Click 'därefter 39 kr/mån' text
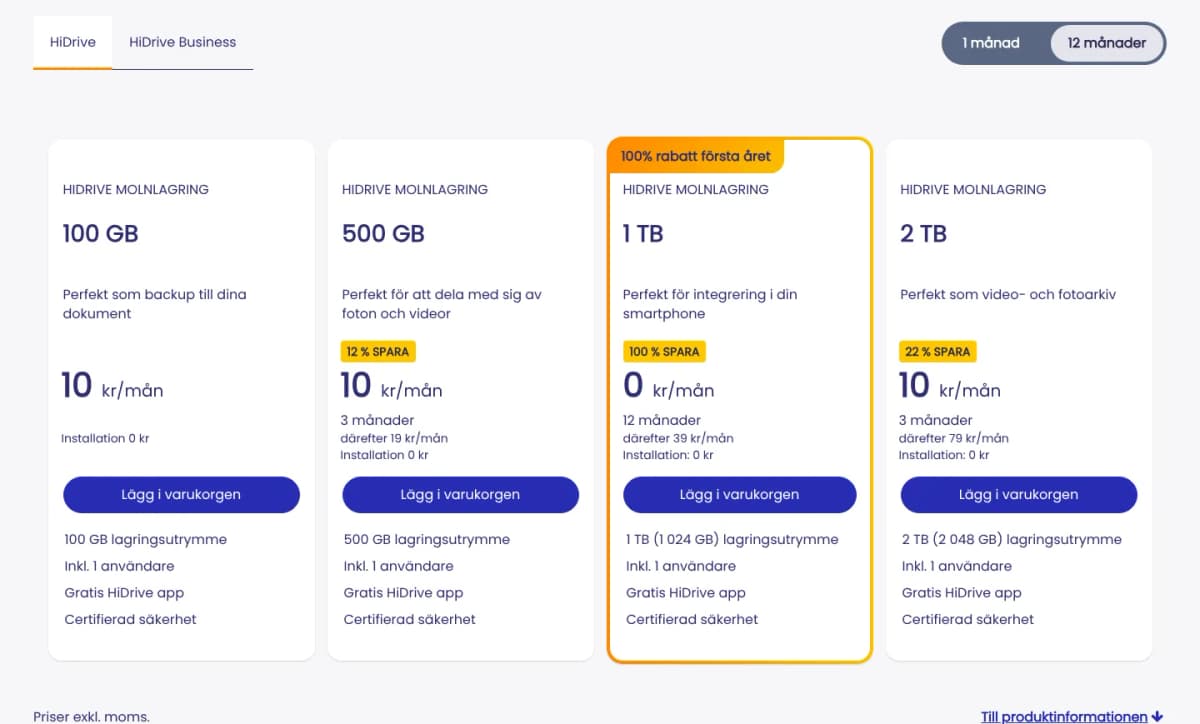This screenshot has width=1200, height=724. (678, 438)
